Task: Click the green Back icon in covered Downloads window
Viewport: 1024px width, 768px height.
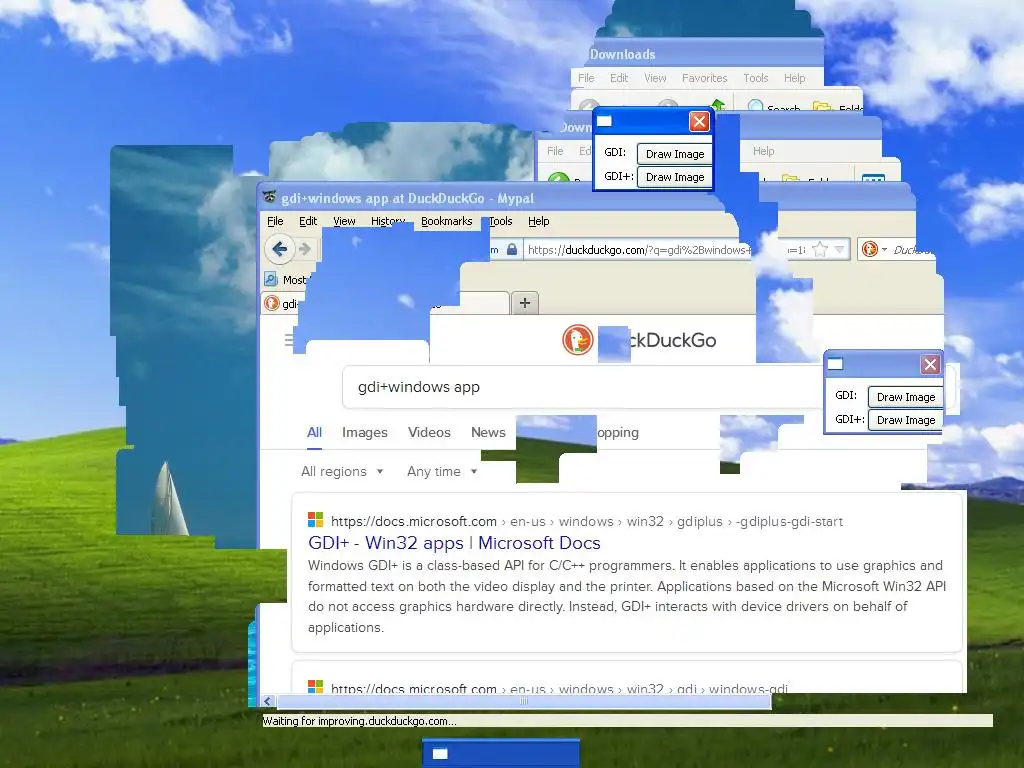Action: 558,177
